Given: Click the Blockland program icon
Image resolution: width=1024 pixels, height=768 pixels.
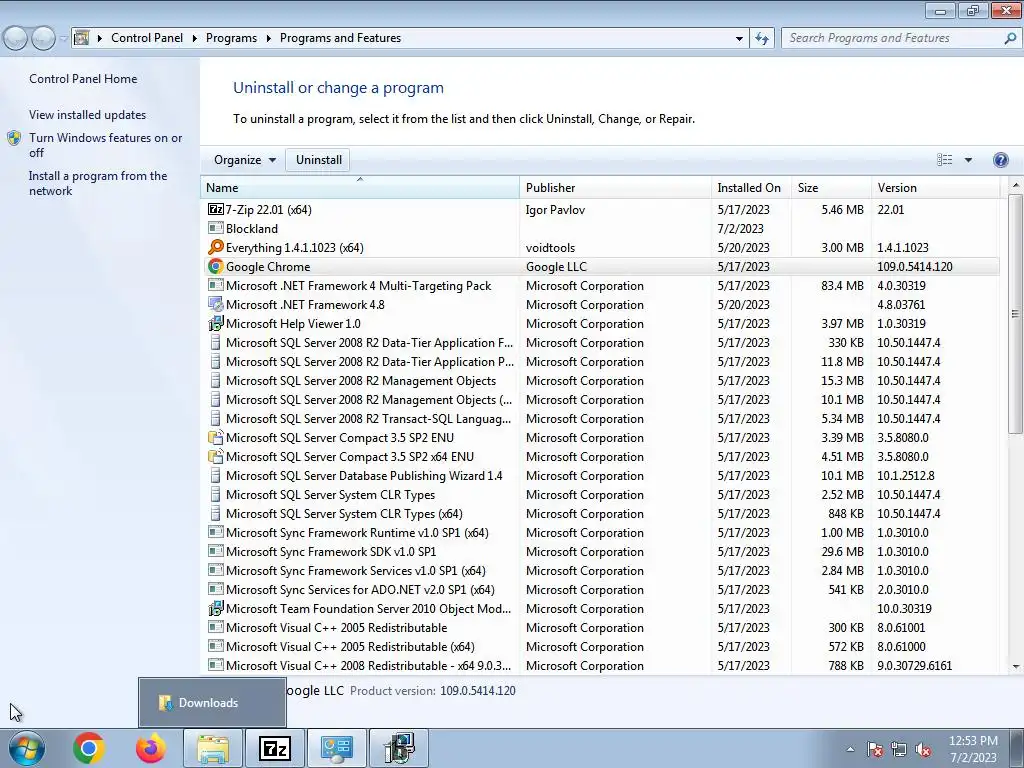Looking at the screenshot, I should coord(216,229).
